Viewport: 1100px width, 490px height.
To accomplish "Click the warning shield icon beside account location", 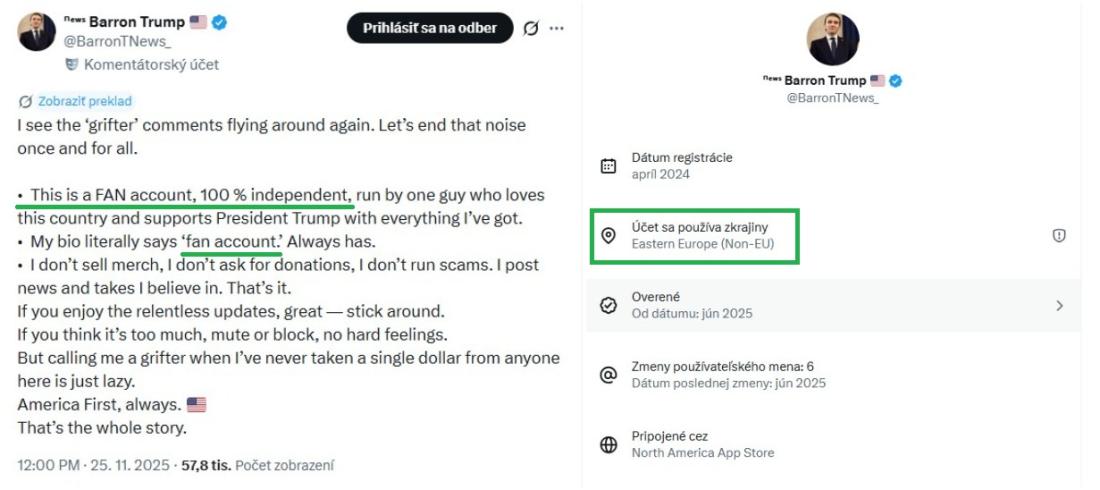I will pyautogui.click(x=1059, y=236).
